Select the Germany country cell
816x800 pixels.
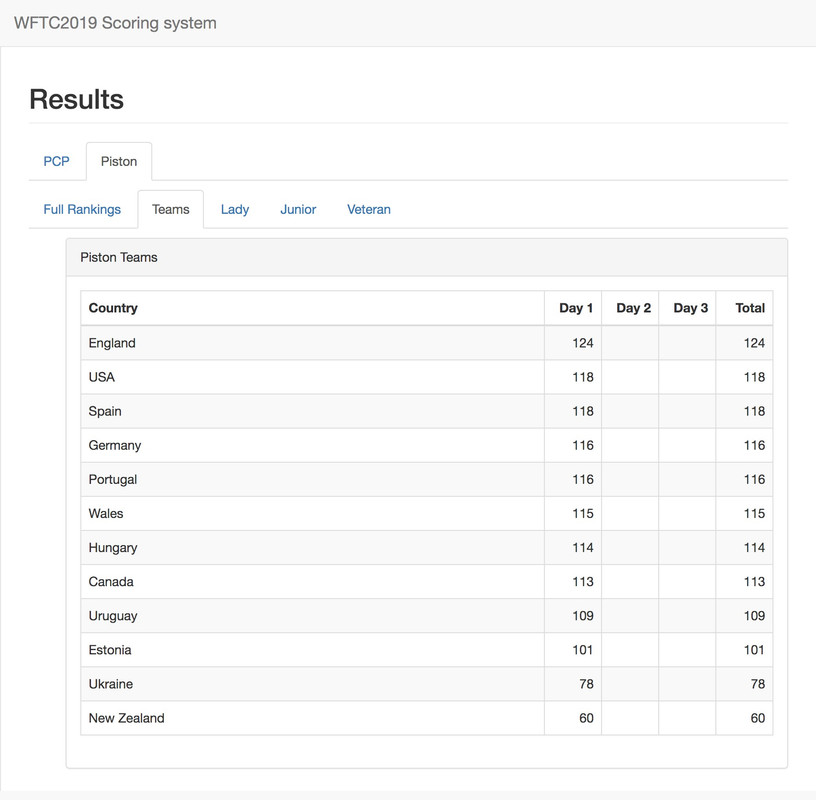(x=313, y=446)
